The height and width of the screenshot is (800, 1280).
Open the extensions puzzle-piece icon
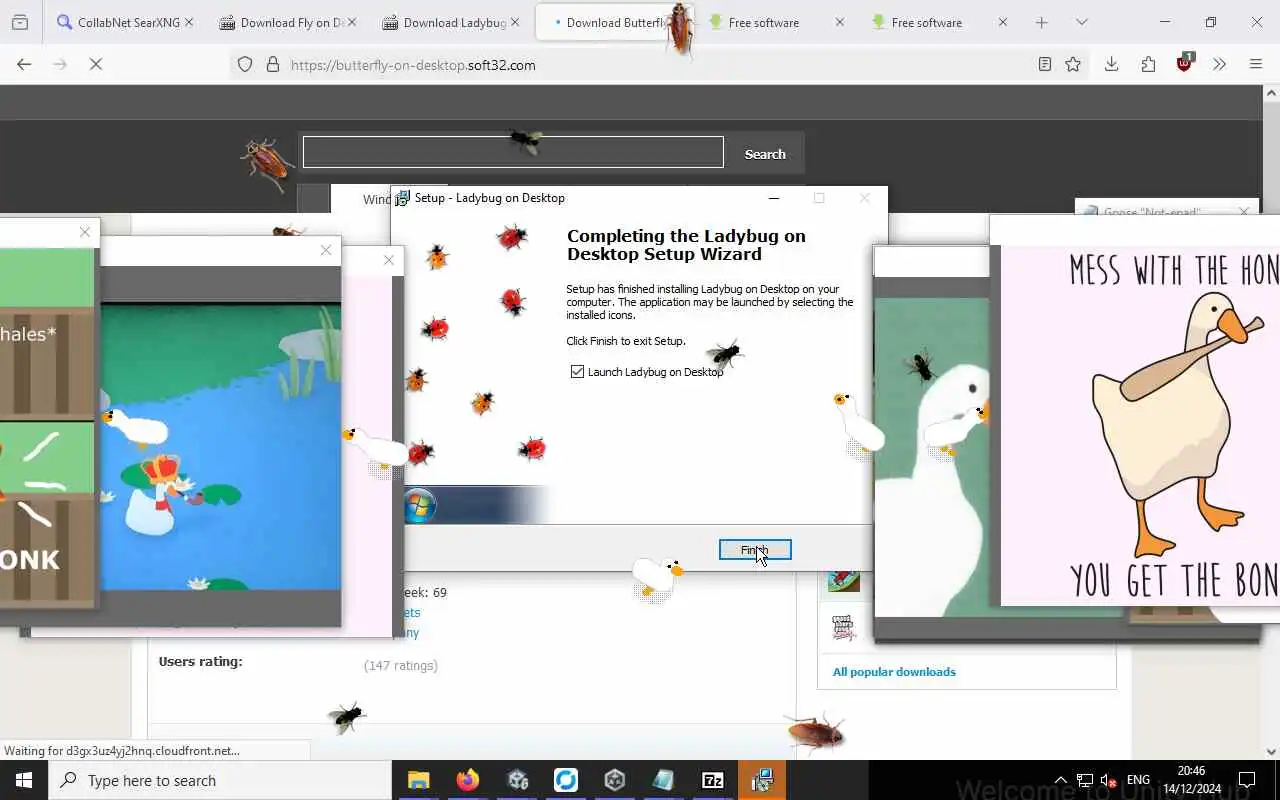pyautogui.click(x=1148, y=64)
